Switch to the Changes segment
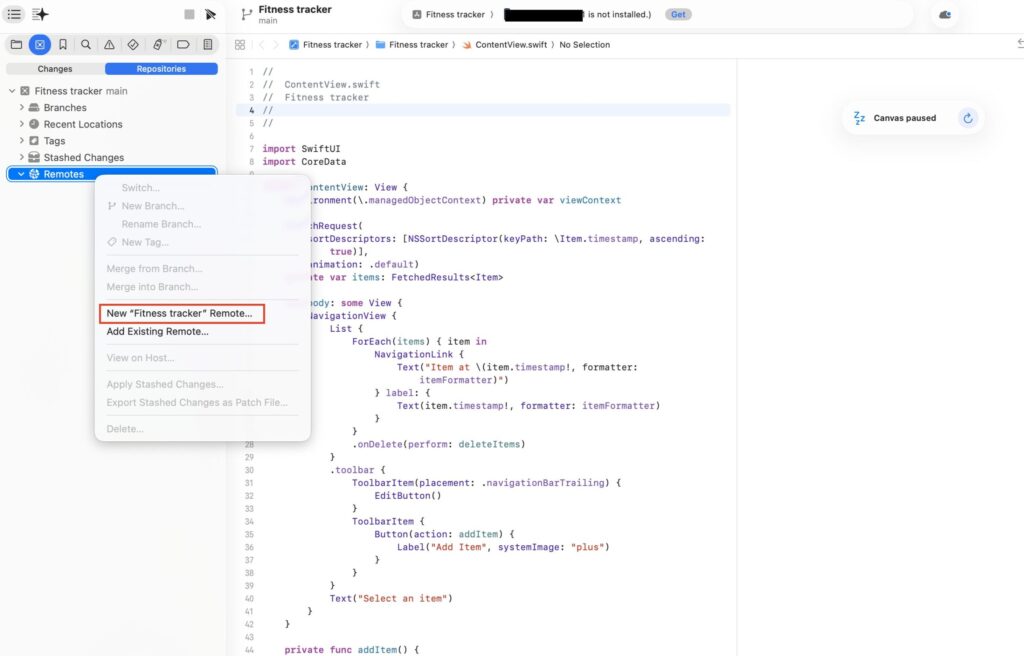The width and height of the screenshot is (1024, 656). click(x=55, y=69)
